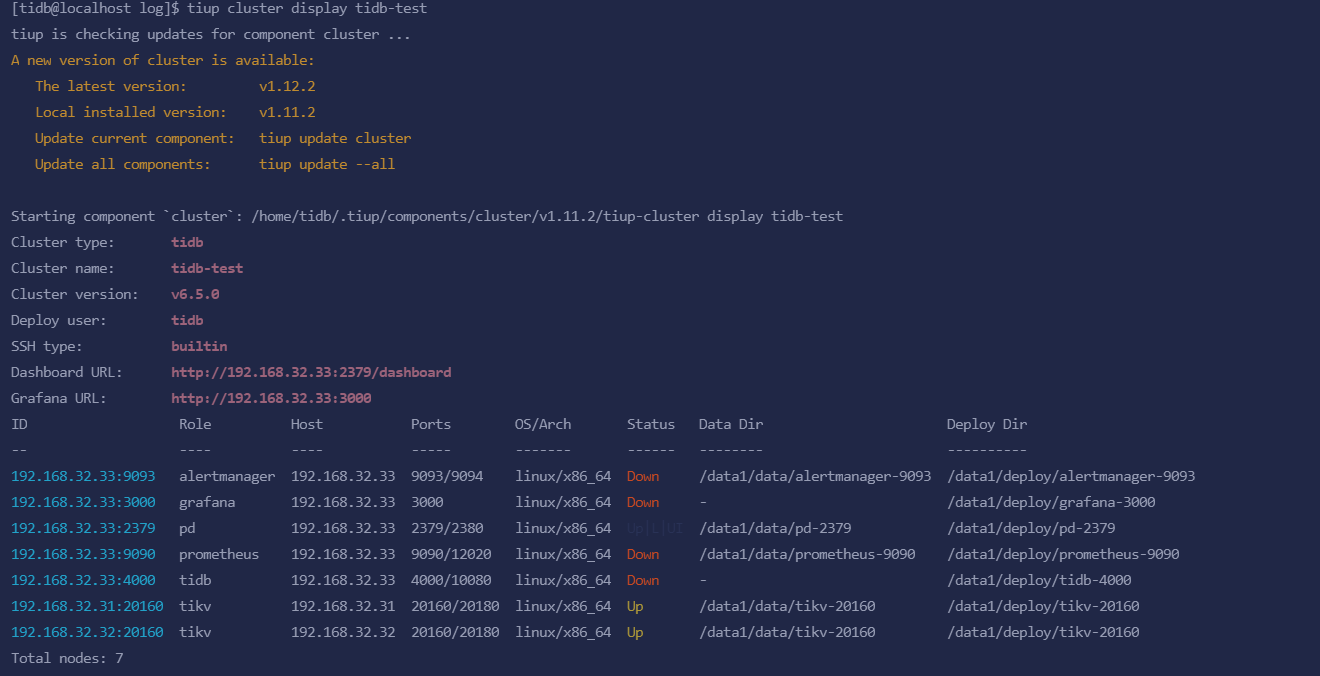Screen dimensions: 1320x676
Task: Click 'A new version of cluster is available' line
Action: click(x=163, y=60)
